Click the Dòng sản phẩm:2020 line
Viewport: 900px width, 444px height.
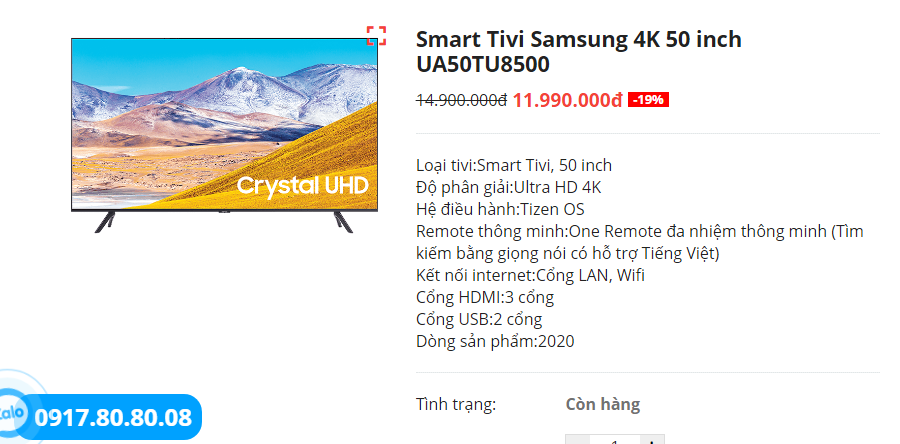(x=495, y=341)
